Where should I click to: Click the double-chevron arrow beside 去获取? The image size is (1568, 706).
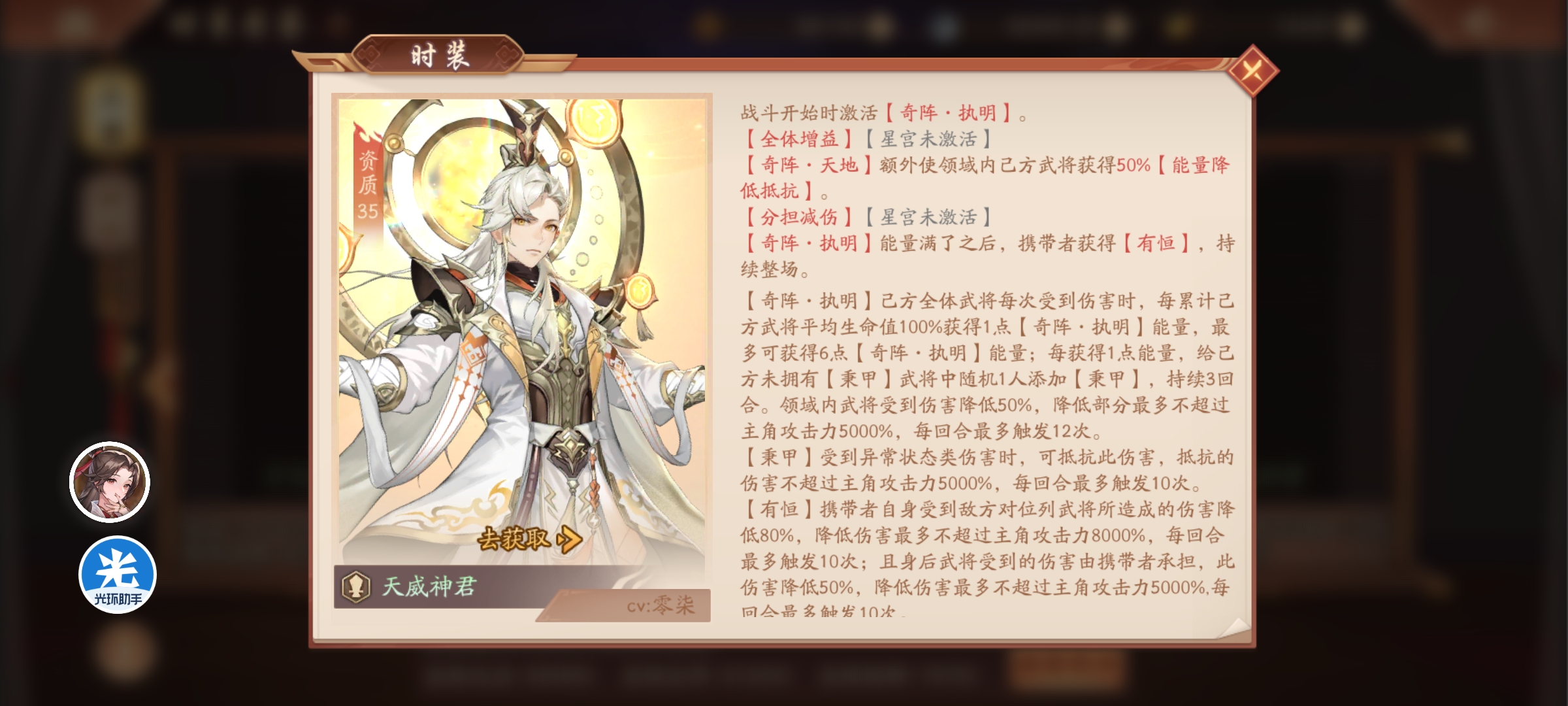pos(569,540)
